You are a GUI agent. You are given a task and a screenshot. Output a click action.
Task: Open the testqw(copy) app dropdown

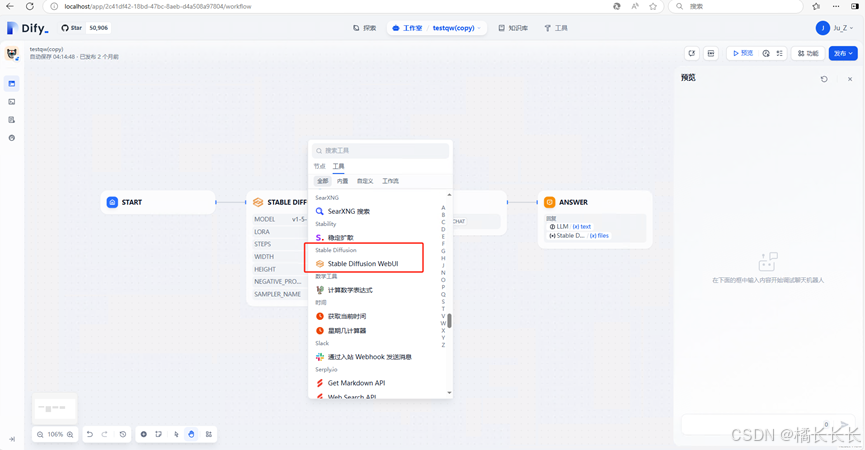[457, 28]
